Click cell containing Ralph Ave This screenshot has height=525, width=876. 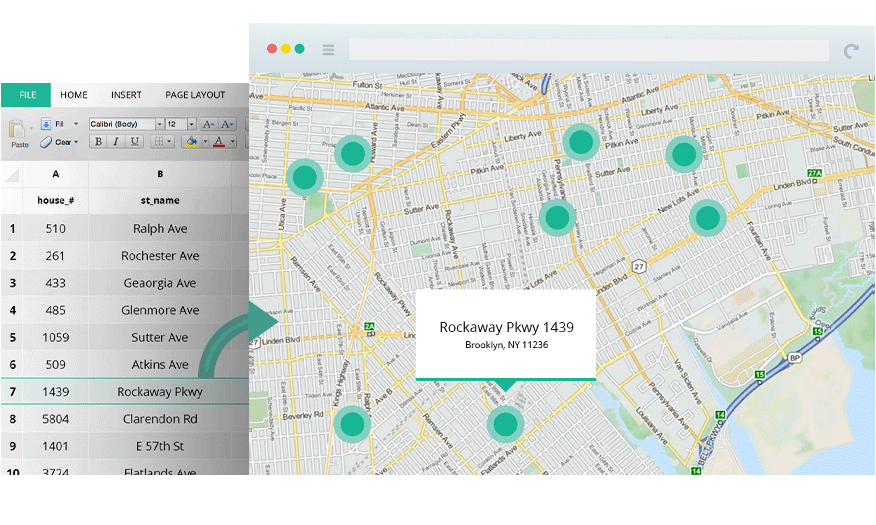tap(160, 228)
